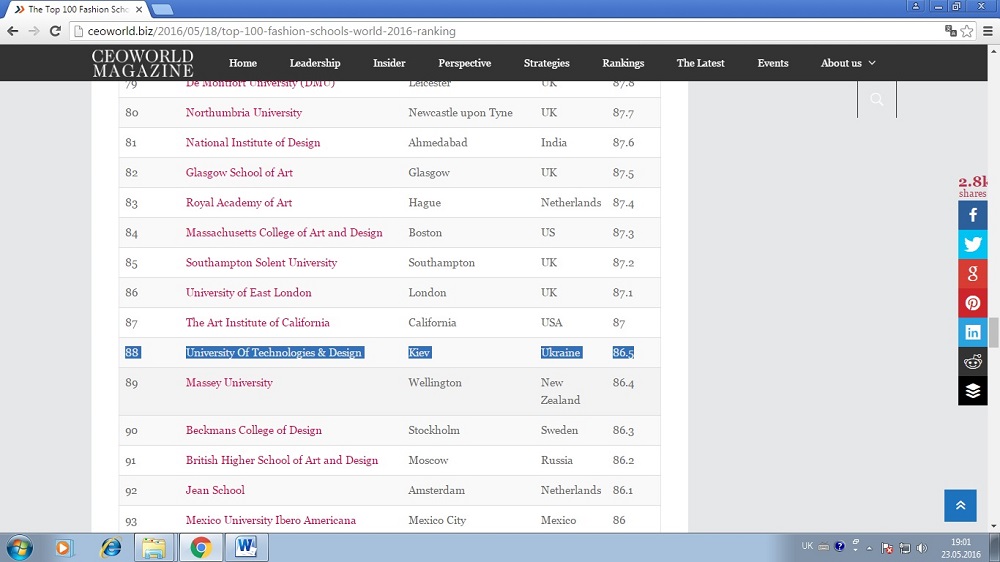Click the Newcastle upon Tyne cell

[460, 112]
